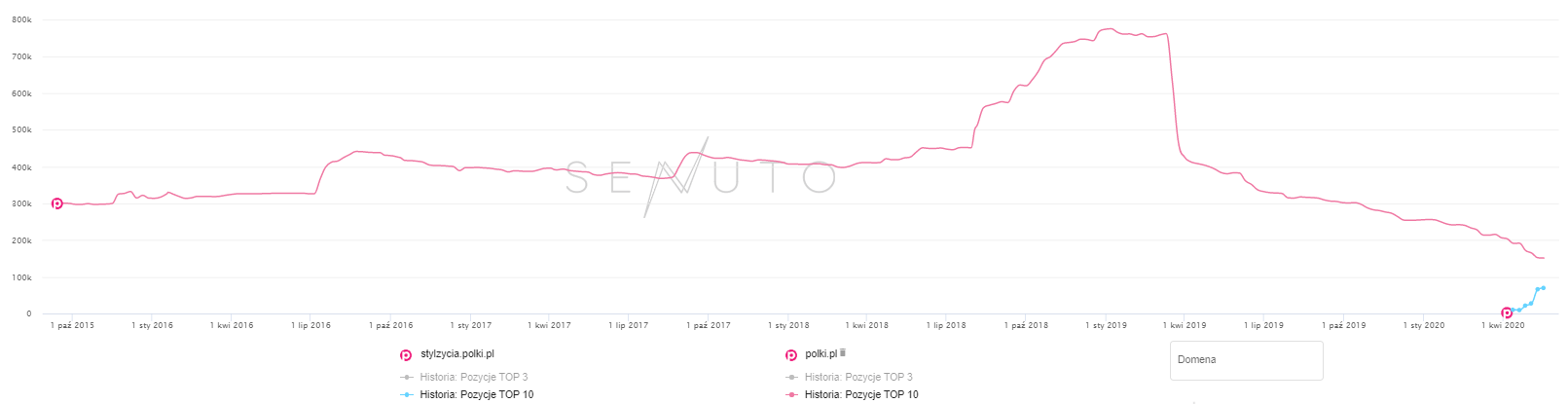Toggle polki.pl TOP 3 history series
1568x404 pixels.
pyautogui.click(x=857, y=377)
